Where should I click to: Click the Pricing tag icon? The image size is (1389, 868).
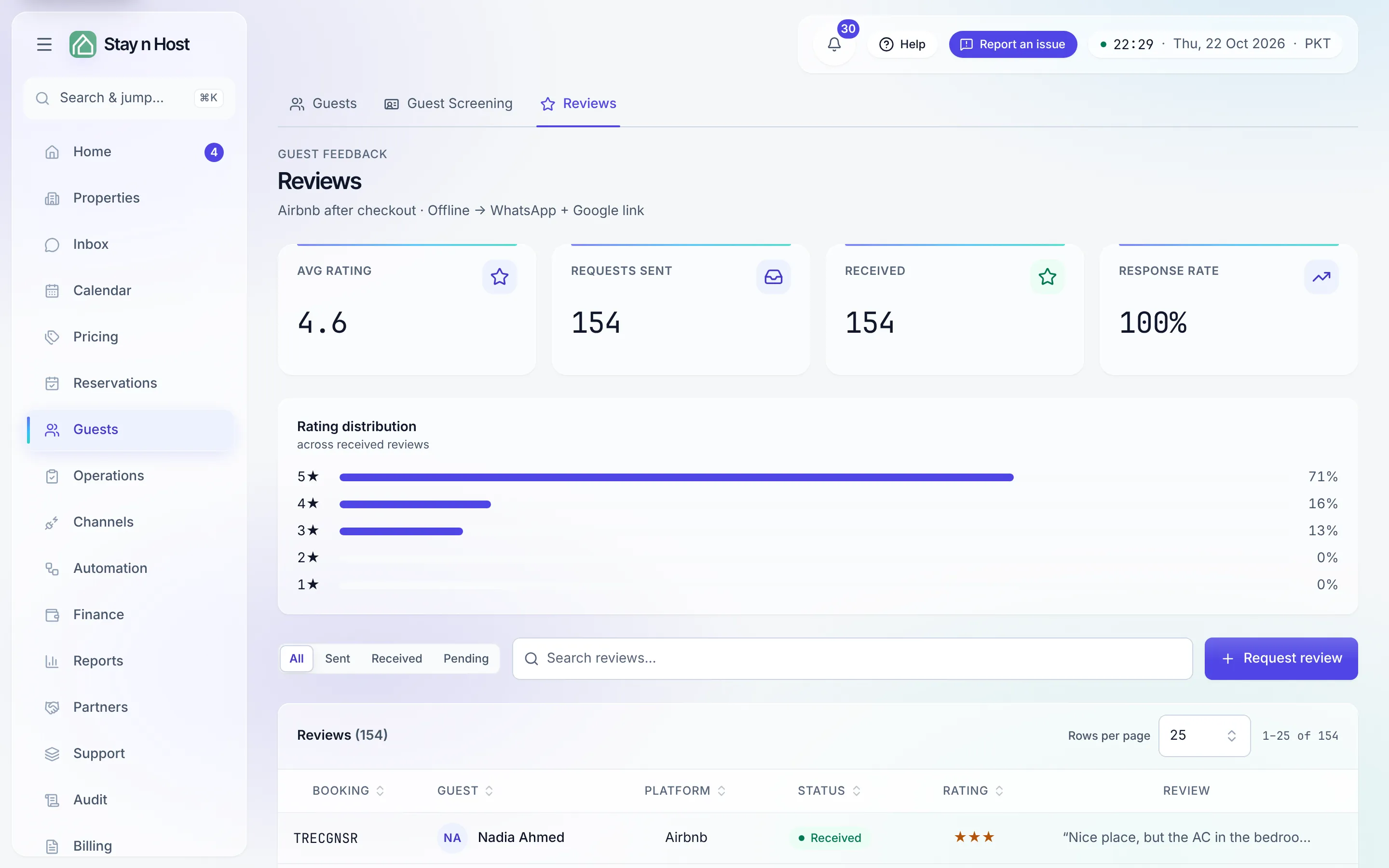[52, 337]
